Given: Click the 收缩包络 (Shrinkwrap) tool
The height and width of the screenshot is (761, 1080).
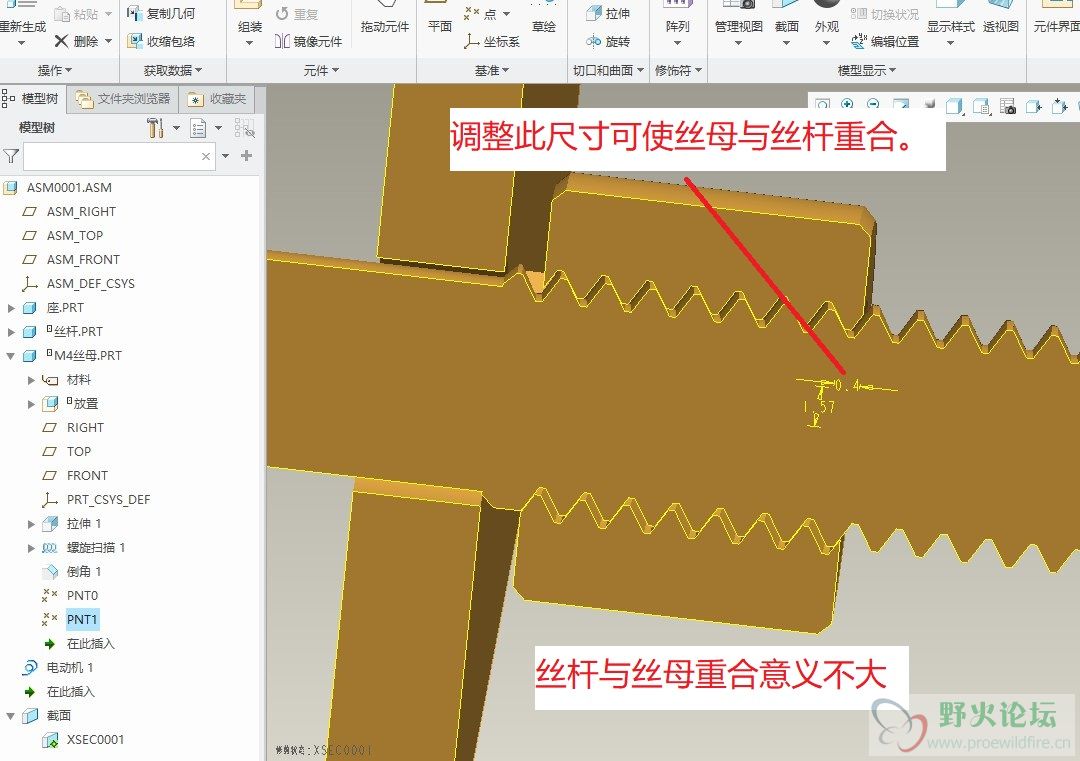Looking at the screenshot, I should point(160,41).
